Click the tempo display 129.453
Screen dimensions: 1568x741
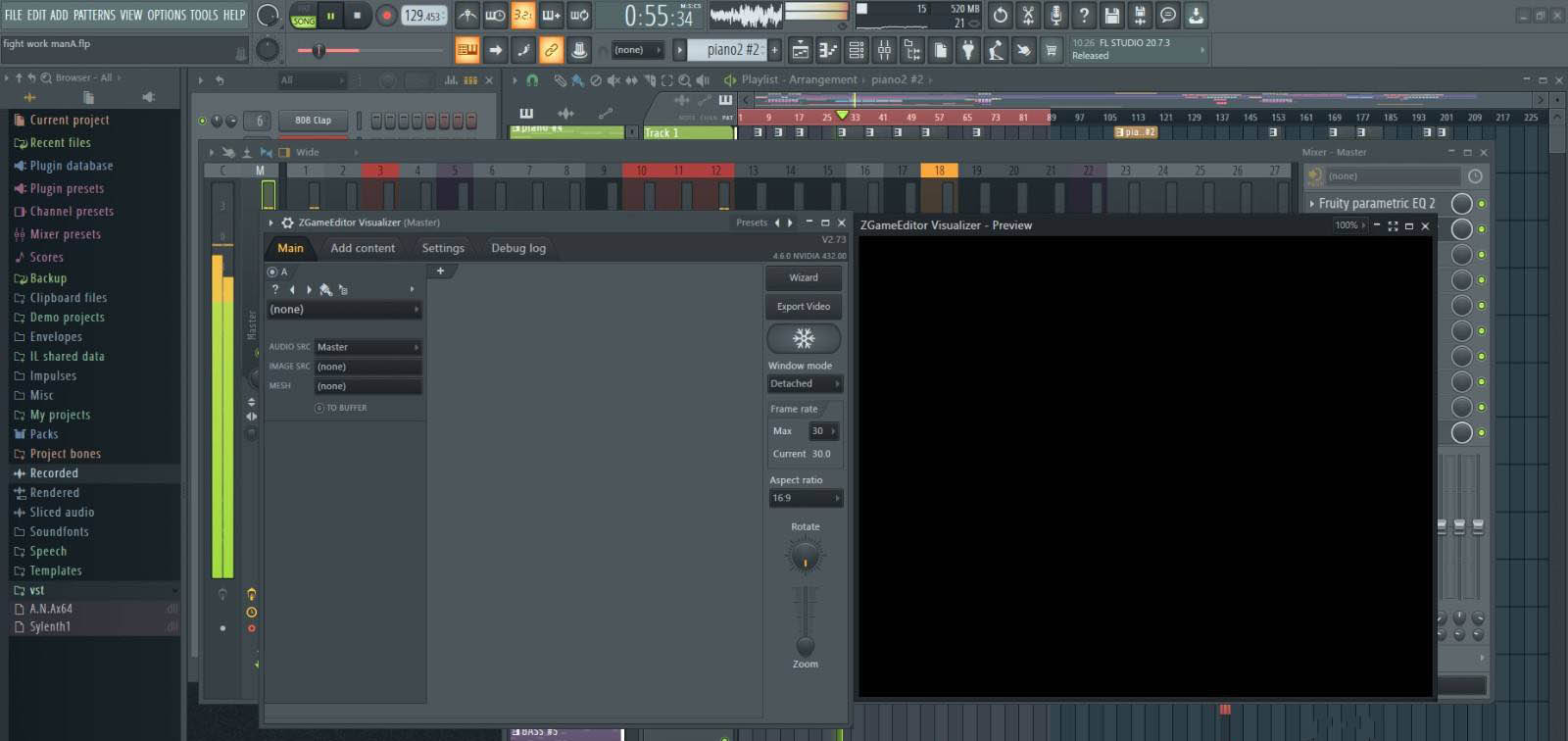[x=424, y=16]
